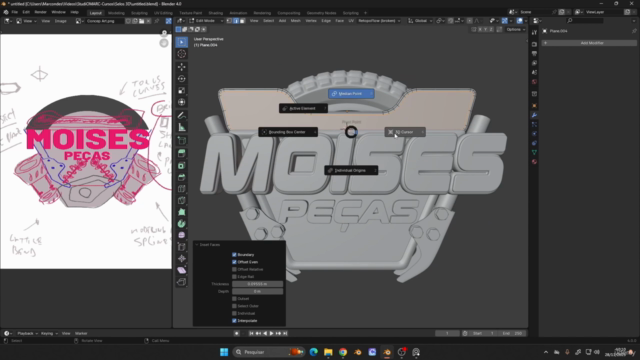Select the Loop Cut tool
Screen dimensions: 640x360
pyautogui.click(x=182, y=189)
